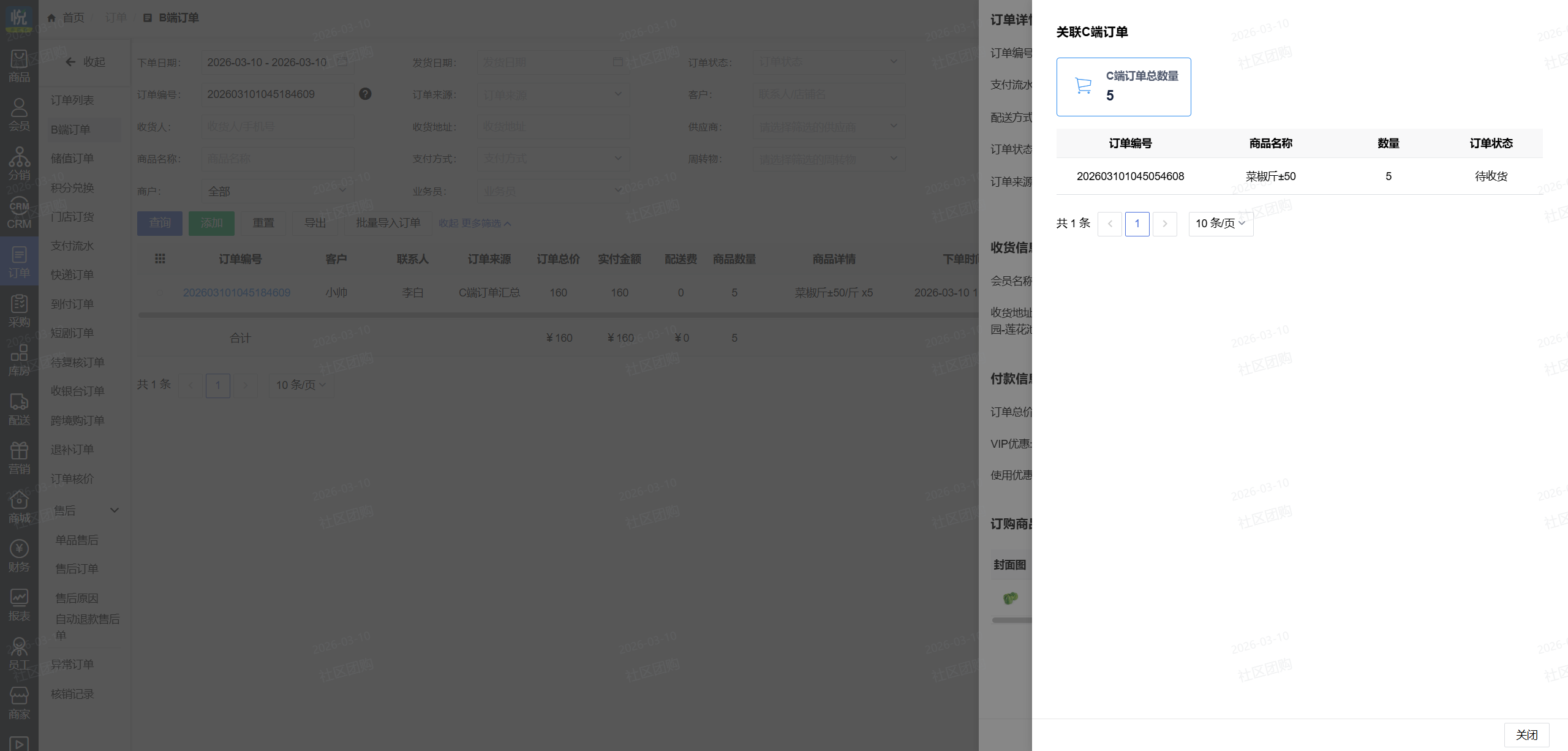Screen dimensions: 1568x751
Task: Select the 快递订单 menu item
Action: pos(72,275)
